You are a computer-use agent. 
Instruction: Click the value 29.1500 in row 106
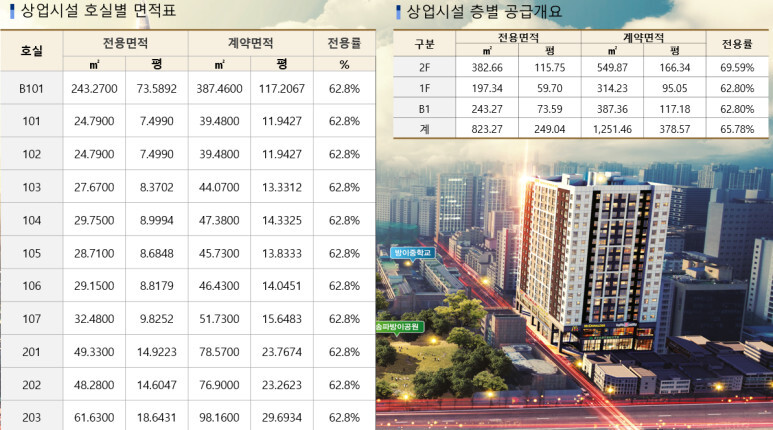tap(94, 286)
